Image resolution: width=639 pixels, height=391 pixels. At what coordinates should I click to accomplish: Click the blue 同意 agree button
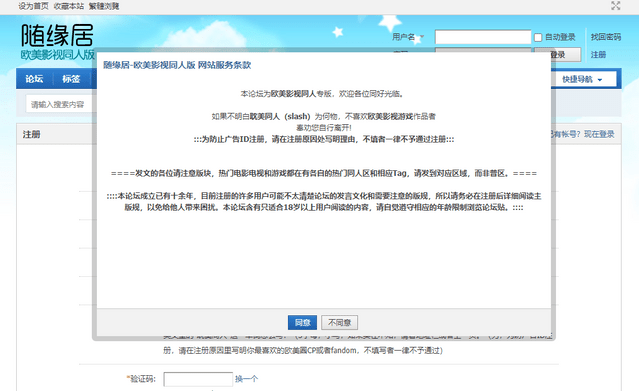pos(302,323)
